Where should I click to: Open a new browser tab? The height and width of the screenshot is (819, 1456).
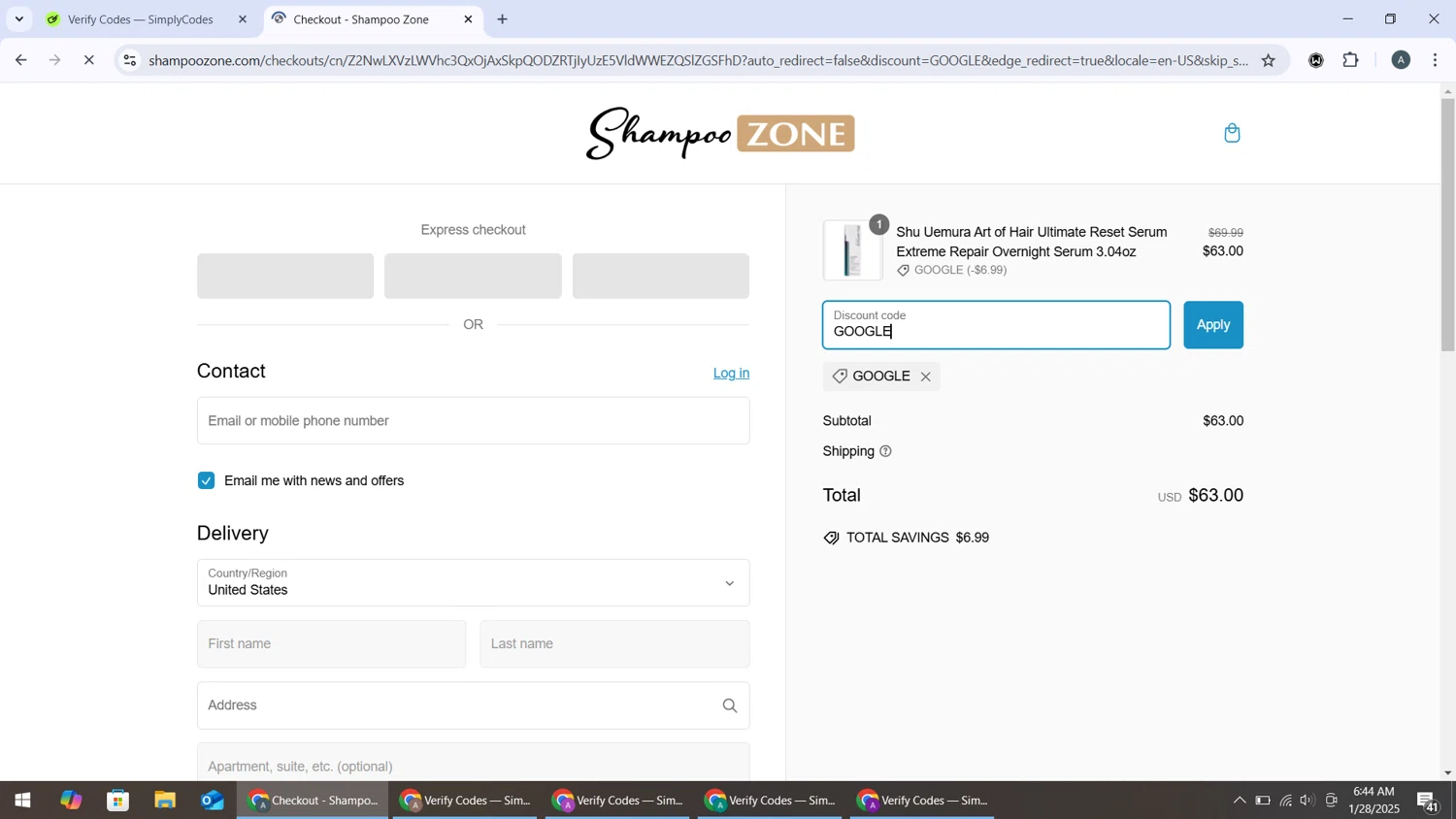coord(503,19)
